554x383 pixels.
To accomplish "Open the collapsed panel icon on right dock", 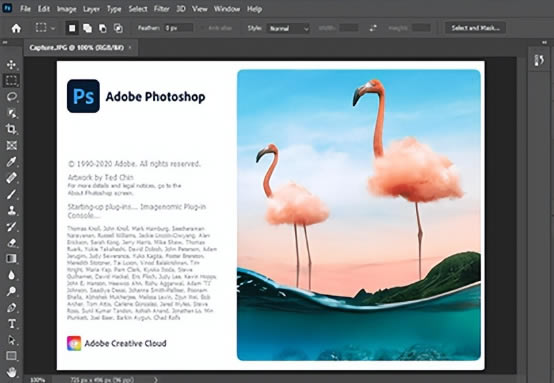I will pos(539,60).
